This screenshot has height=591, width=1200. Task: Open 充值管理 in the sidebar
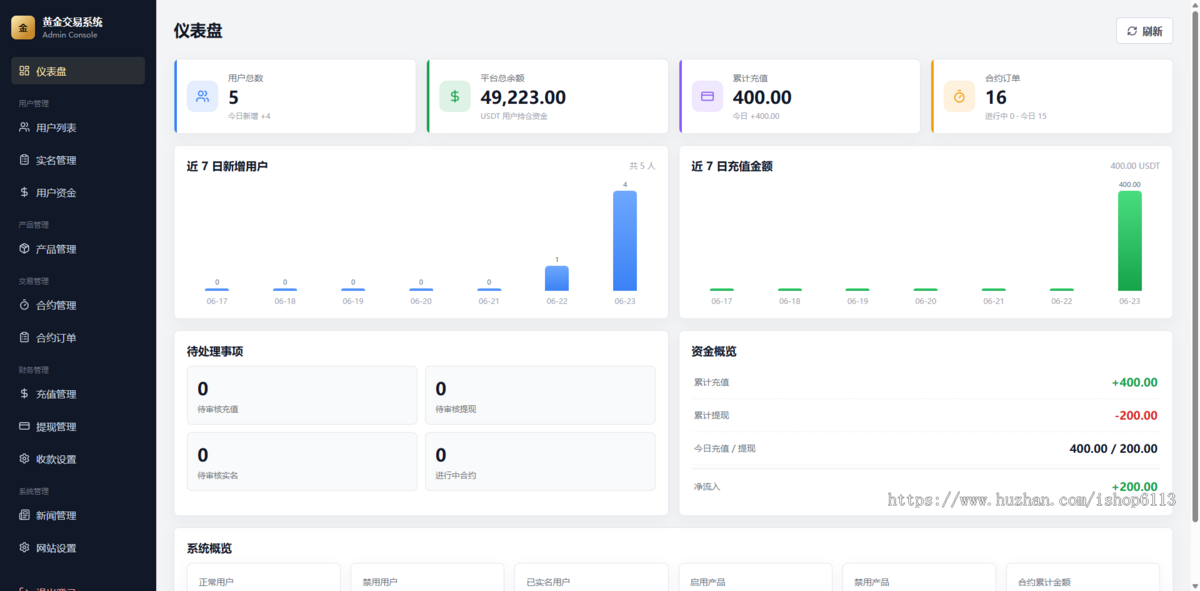(x=78, y=394)
